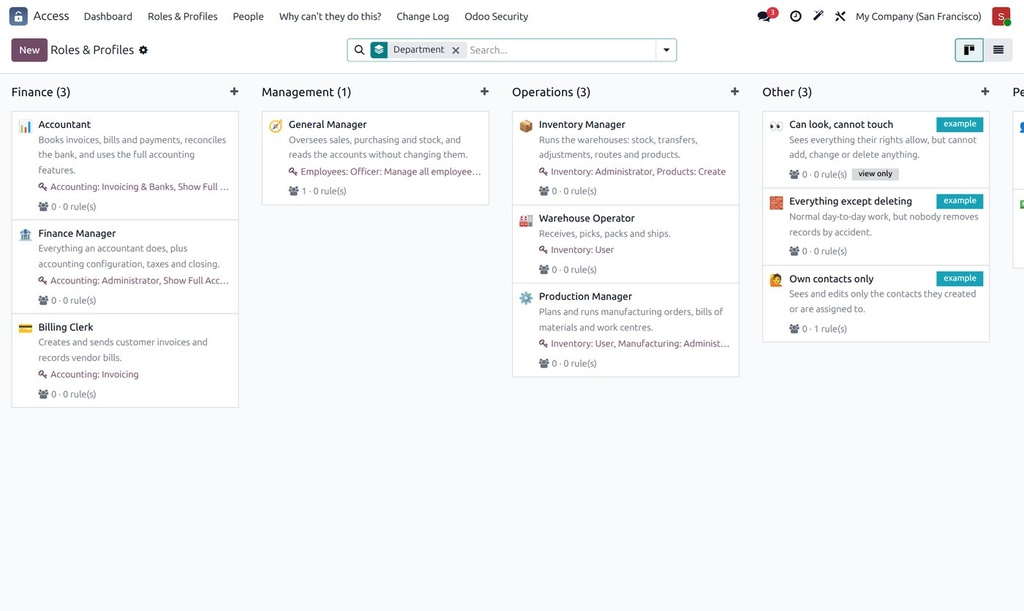Click the New button
This screenshot has height=611, width=1024.
29,50
